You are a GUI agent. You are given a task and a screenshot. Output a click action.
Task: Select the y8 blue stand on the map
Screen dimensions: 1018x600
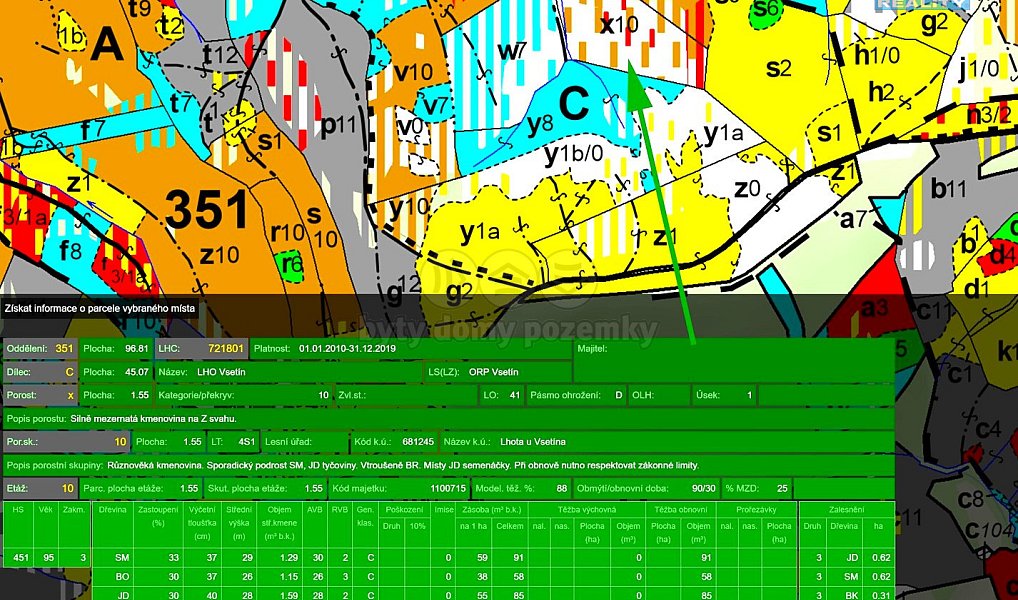pyautogui.click(x=540, y=125)
